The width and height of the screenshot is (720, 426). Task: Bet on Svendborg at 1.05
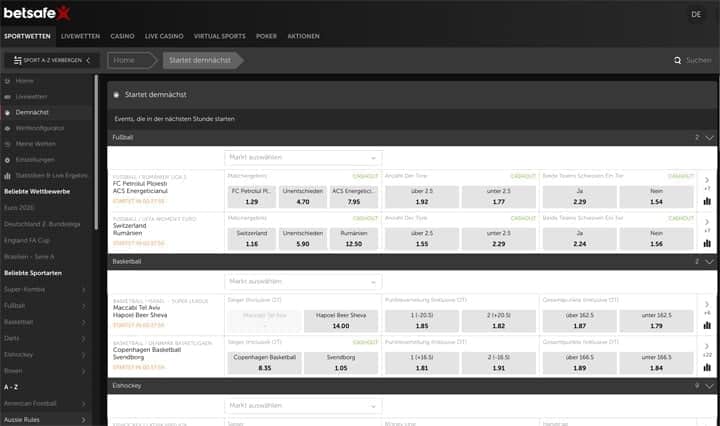(341, 363)
